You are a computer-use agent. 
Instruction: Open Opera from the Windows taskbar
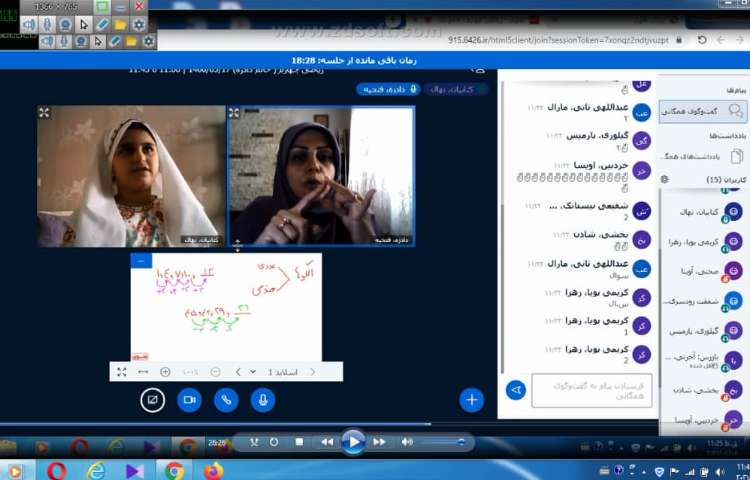pos(56,471)
